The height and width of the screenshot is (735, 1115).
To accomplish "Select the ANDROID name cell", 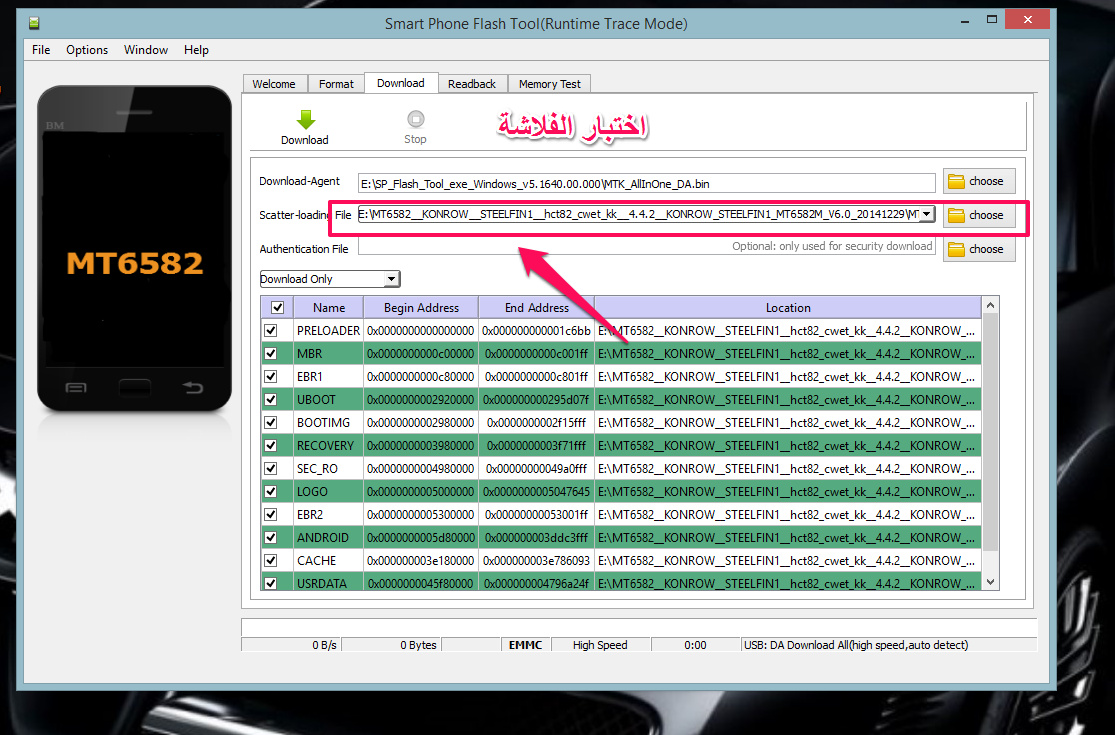I will click(329, 537).
